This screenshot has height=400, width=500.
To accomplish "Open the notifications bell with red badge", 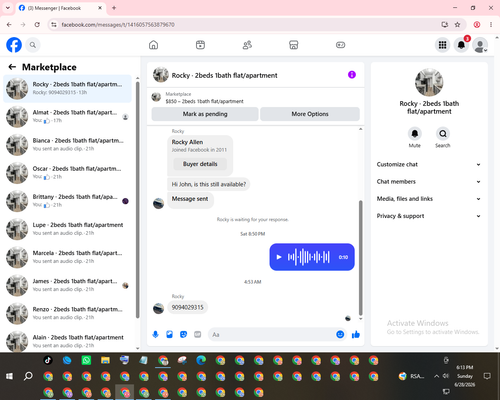I will [461, 45].
